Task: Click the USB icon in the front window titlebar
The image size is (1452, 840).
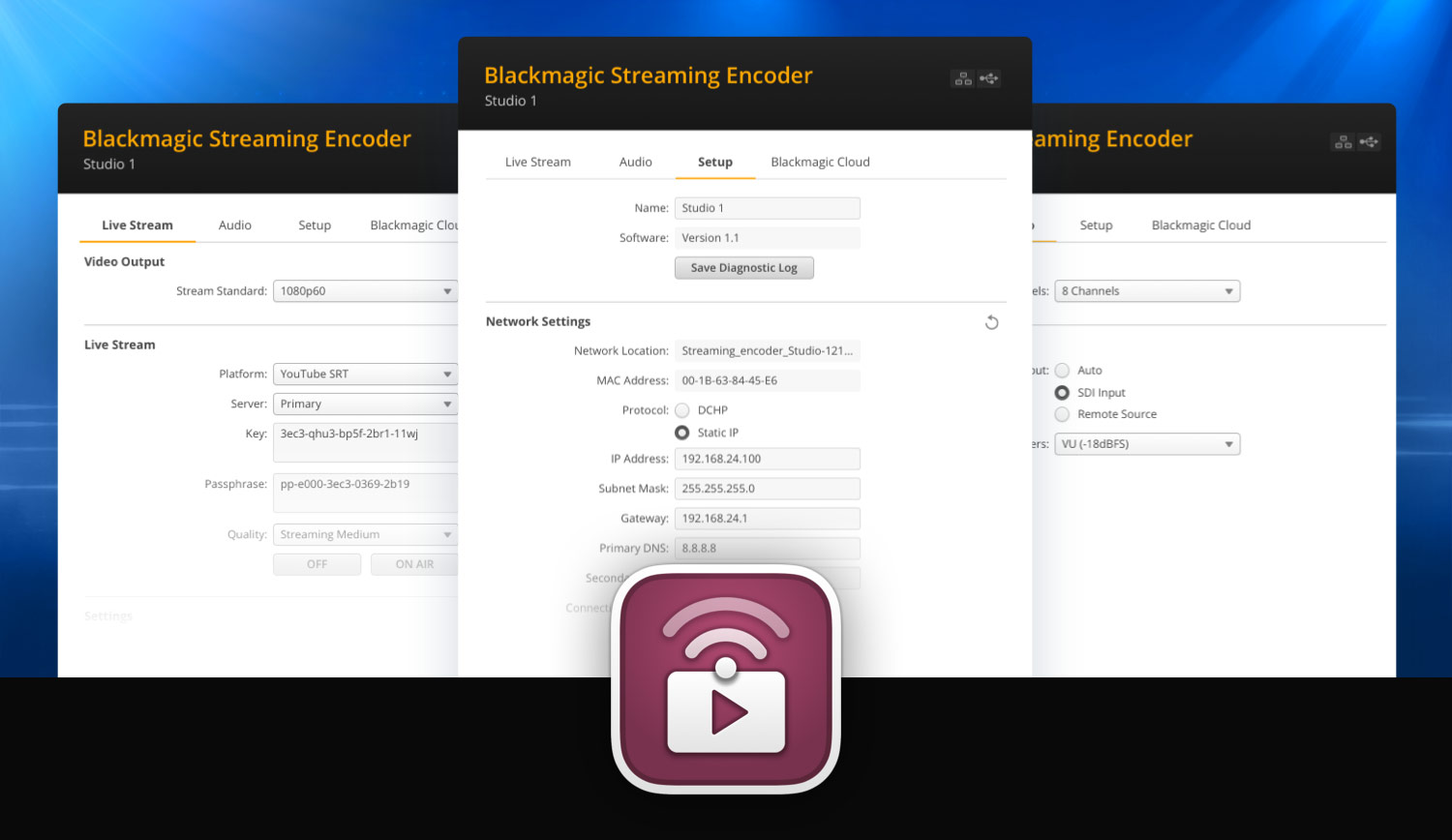Action: pos(989,78)
